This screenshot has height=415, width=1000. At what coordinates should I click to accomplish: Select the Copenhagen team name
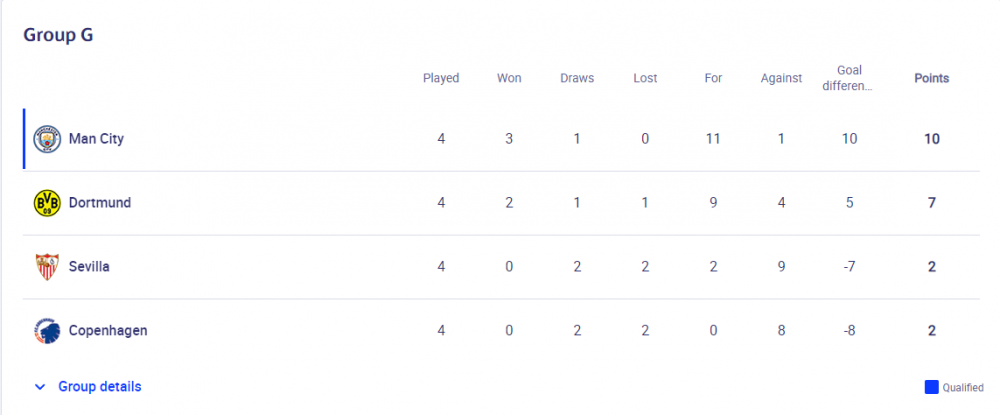tap(107, 331)
